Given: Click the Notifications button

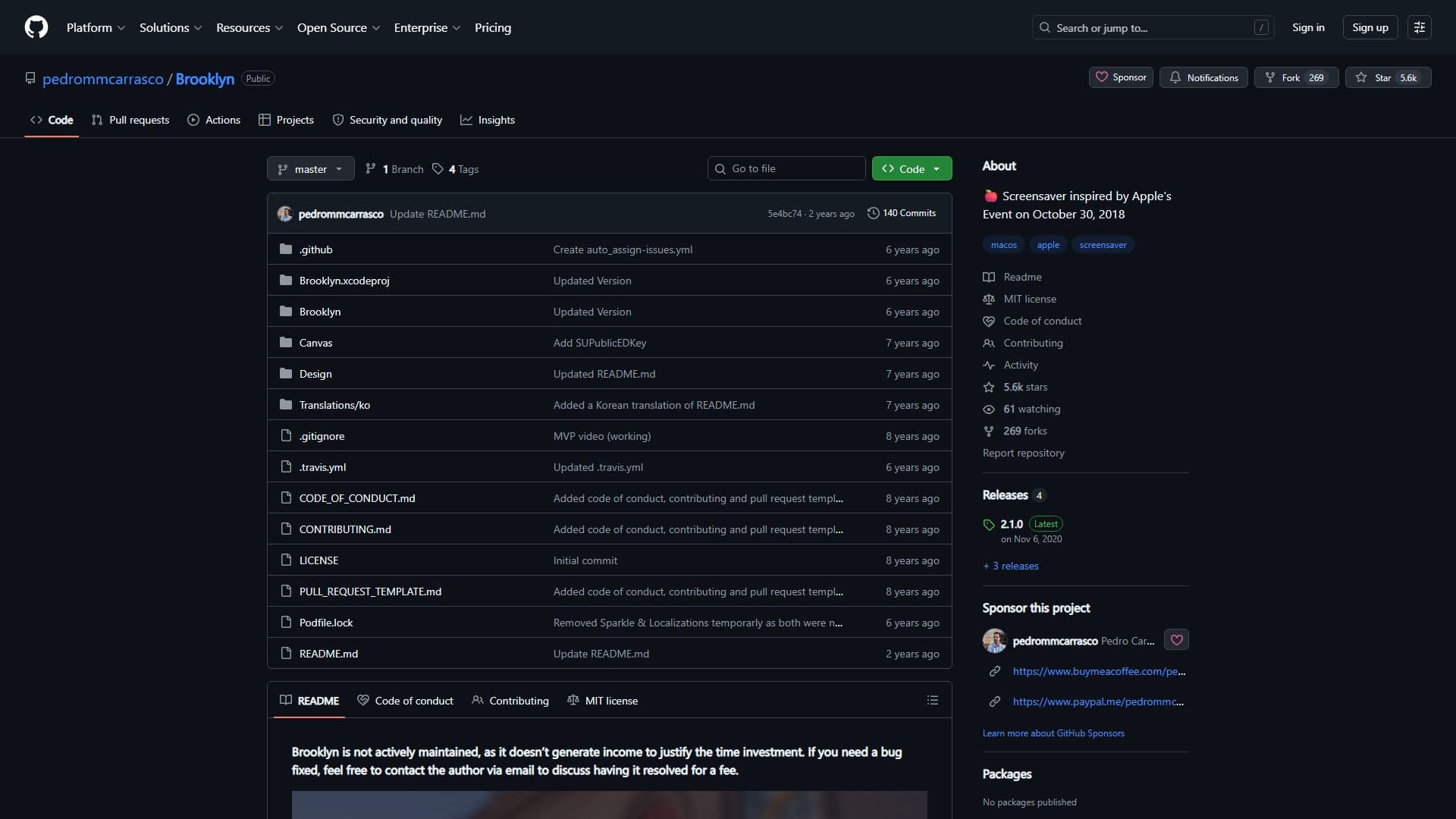Looking at the screenshot, I should (x=1203, y=77).
